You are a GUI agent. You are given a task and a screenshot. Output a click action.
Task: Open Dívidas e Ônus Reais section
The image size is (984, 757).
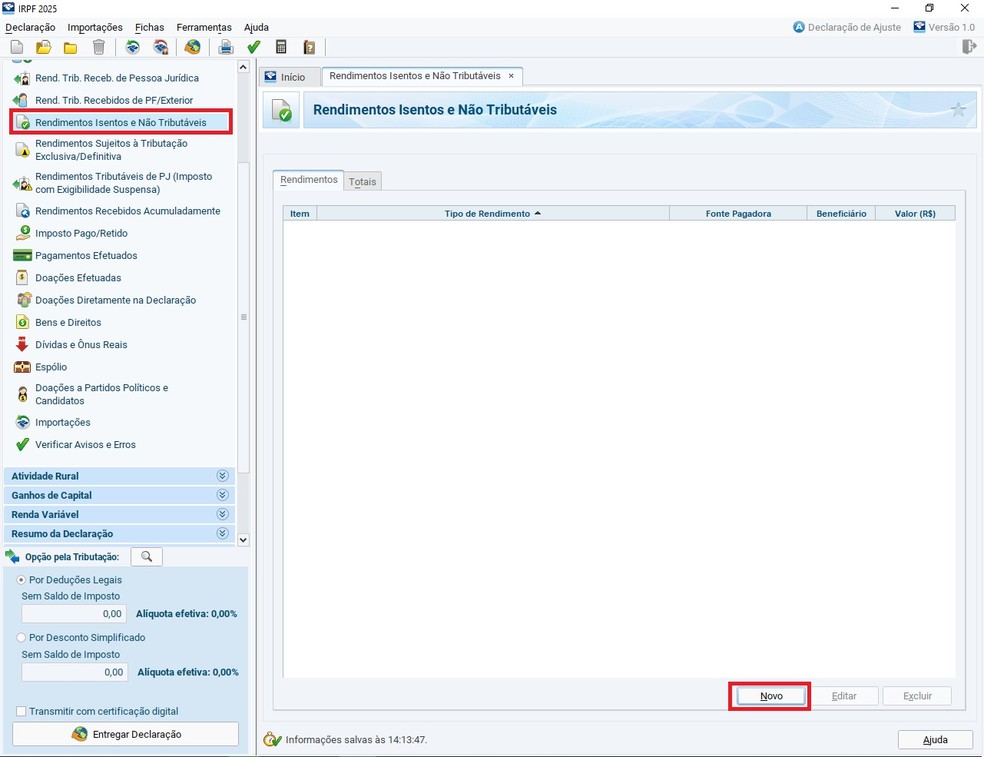pyautogui.click(x=80, y=345)
